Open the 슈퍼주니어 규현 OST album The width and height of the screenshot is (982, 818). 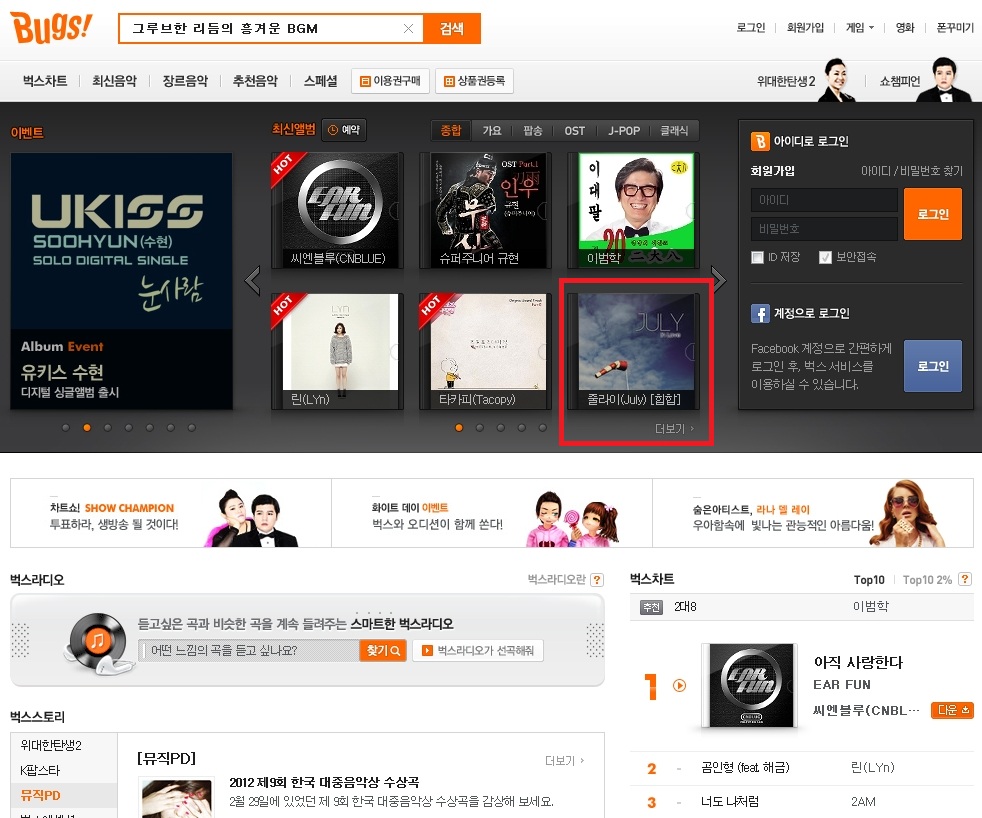(485, 210)
